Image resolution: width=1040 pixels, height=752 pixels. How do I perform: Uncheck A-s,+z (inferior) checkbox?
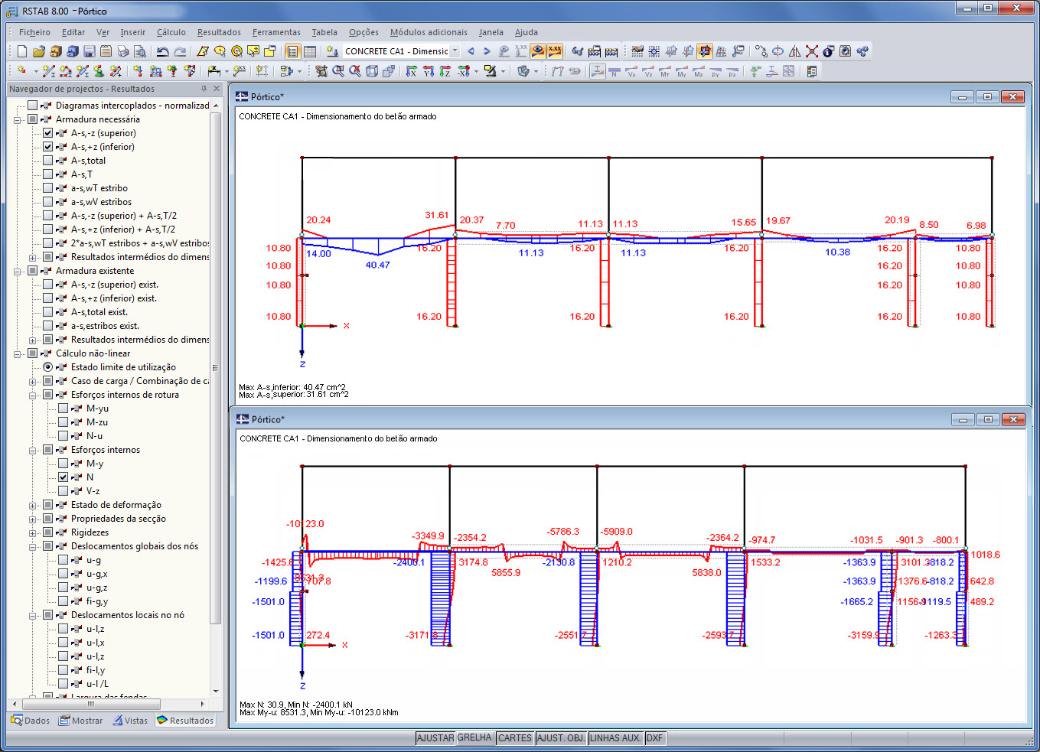[48, 147]
